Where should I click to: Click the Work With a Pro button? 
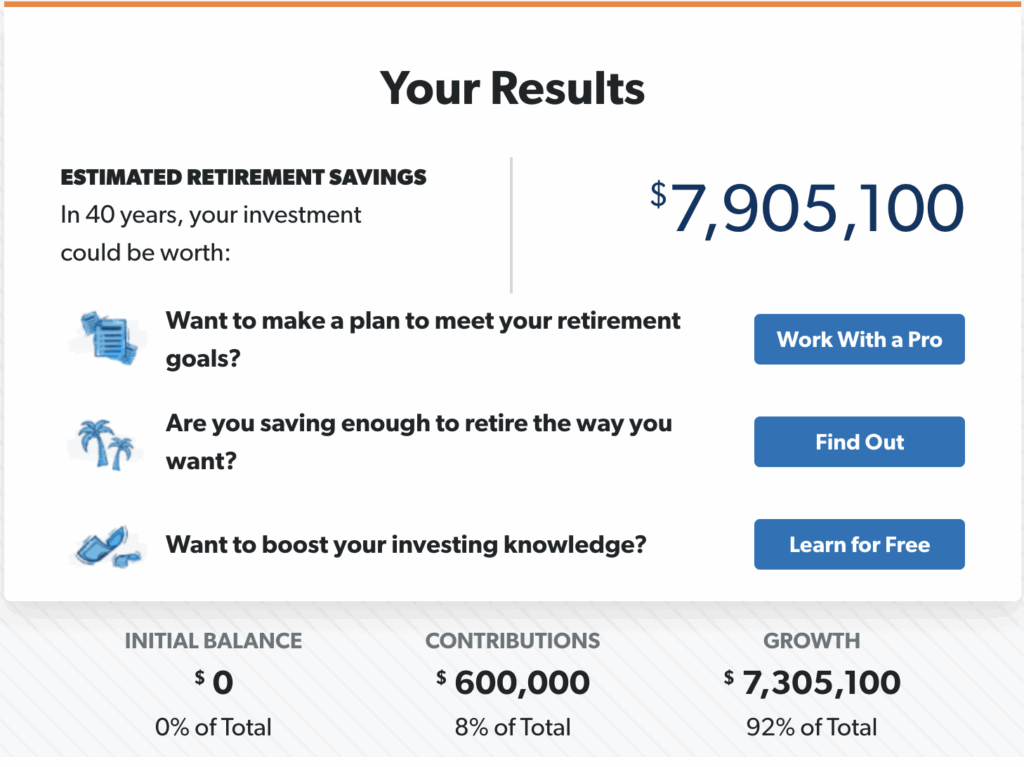click(859, 339)
